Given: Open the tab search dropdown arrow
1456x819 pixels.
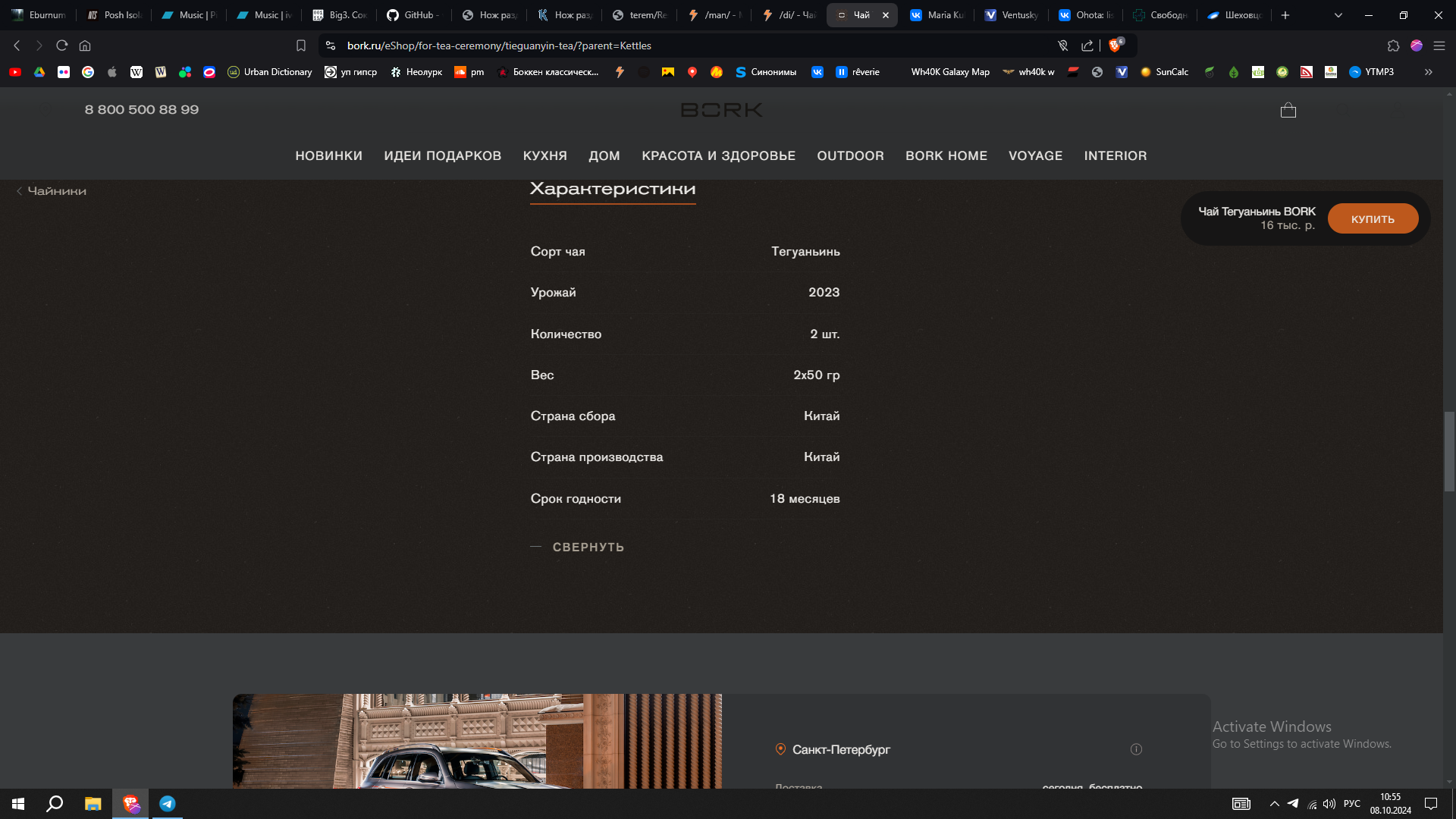Looking at the screenshot, I should pyautogui.click(x=1338, y=15).
